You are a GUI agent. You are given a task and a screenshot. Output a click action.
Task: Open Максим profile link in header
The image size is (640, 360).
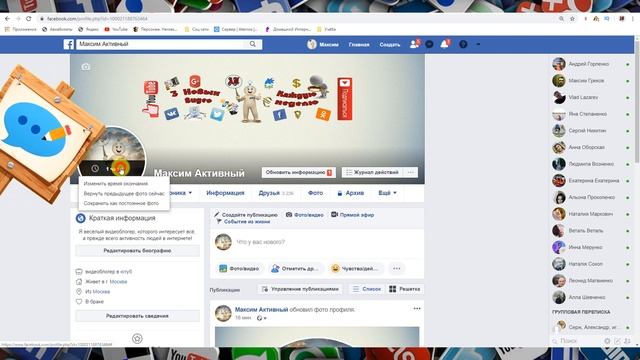point(323,44)
